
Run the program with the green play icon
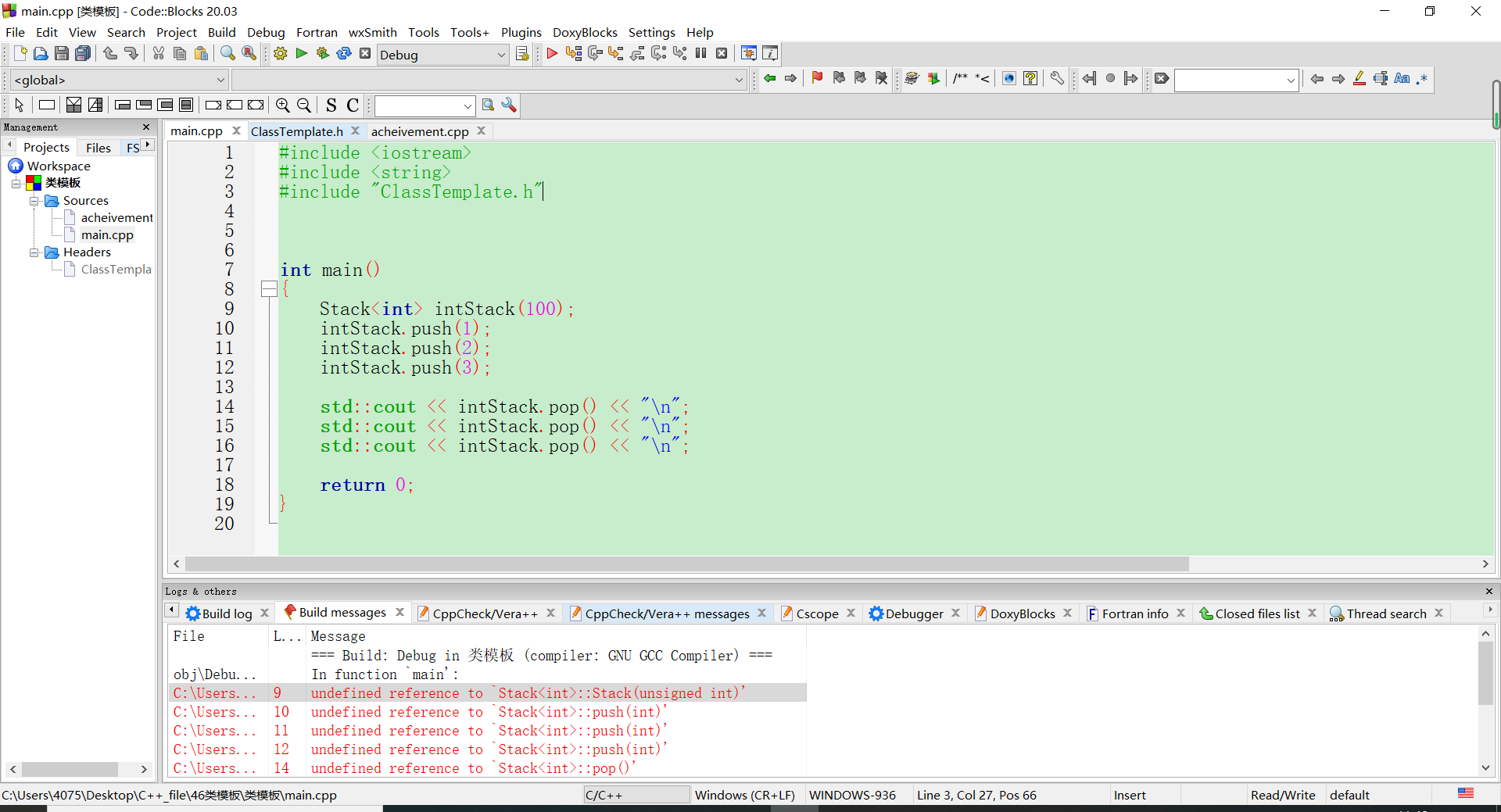[302, 54]
